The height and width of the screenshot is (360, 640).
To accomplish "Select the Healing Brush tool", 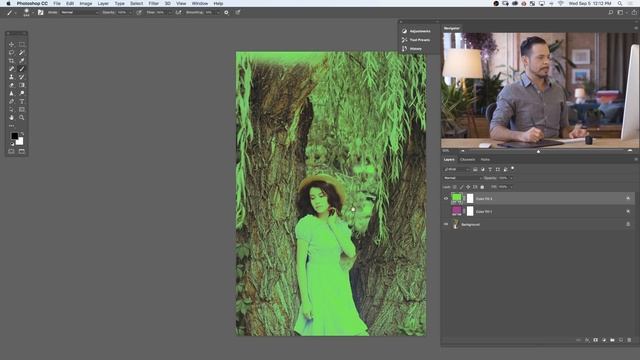I will pyautogui.click(x=11, y=69).
